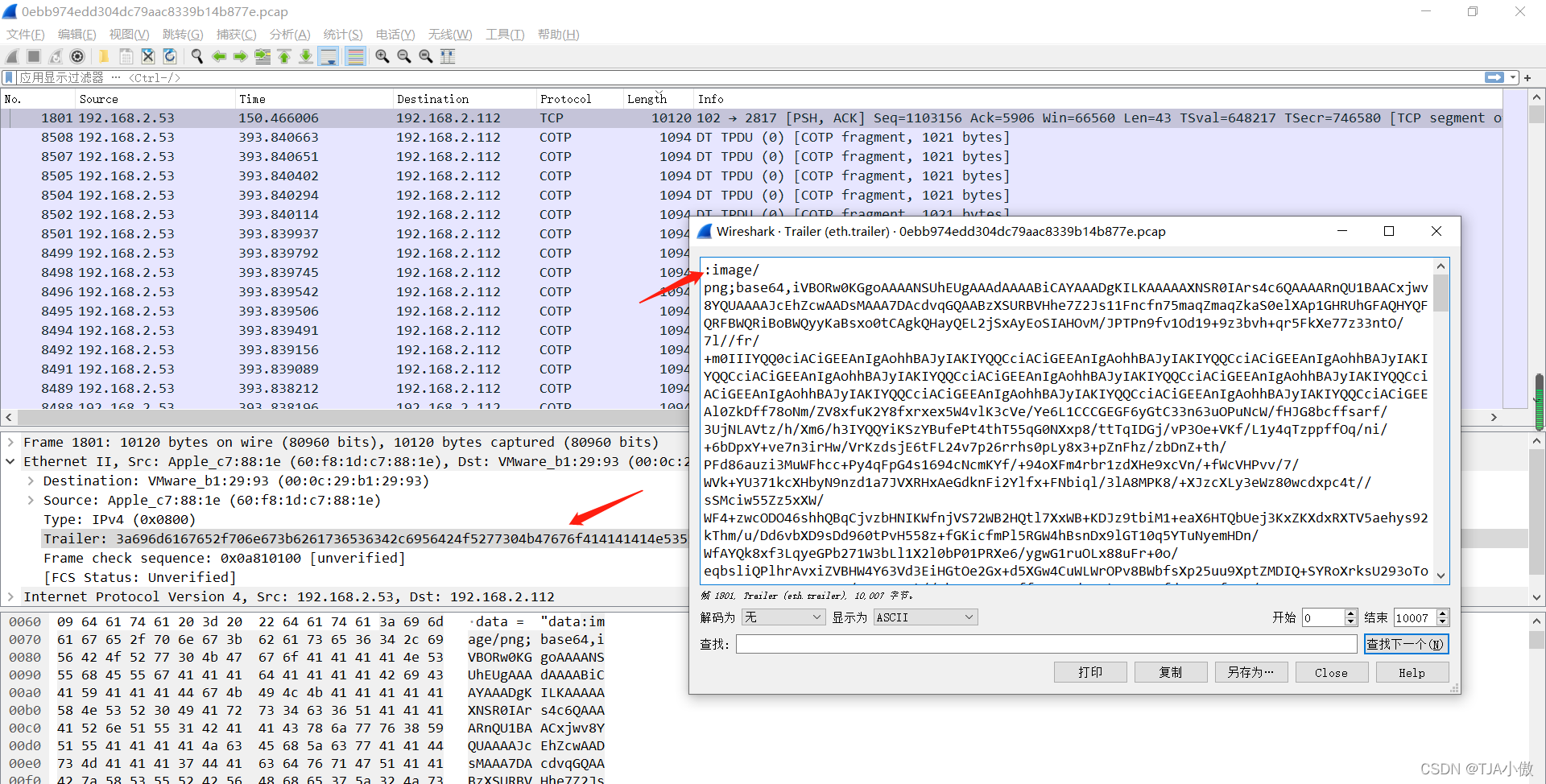The width and height of the screenshot is (1546, 784).
Task: Expand Internet Protocol Version 4 details
Action: (10, 596)
